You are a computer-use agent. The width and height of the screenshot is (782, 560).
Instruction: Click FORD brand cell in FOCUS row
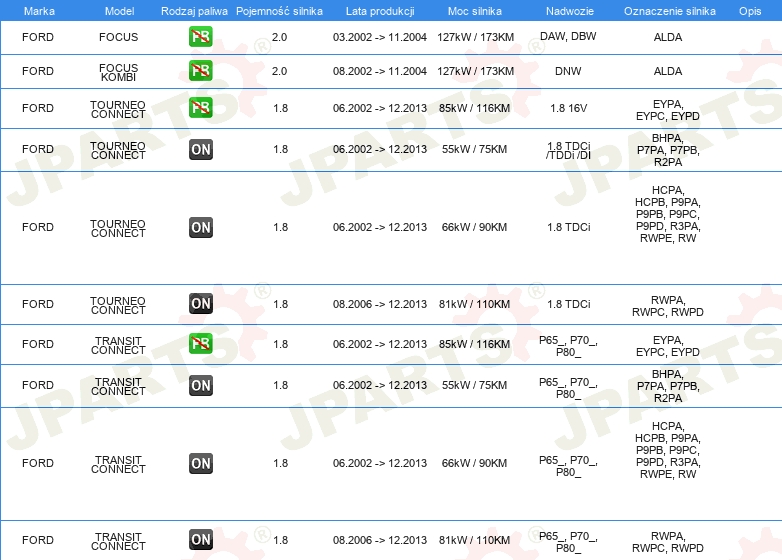tap(38, 37)
